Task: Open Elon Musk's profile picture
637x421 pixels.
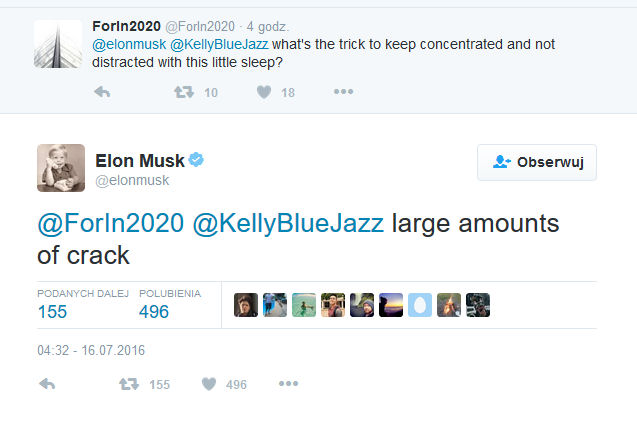Action: [61, 168]
